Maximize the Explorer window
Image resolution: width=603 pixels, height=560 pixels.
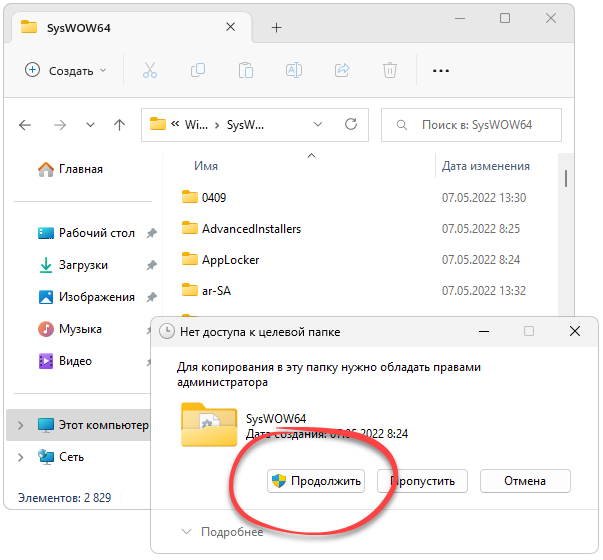click(x=505, y=18)
